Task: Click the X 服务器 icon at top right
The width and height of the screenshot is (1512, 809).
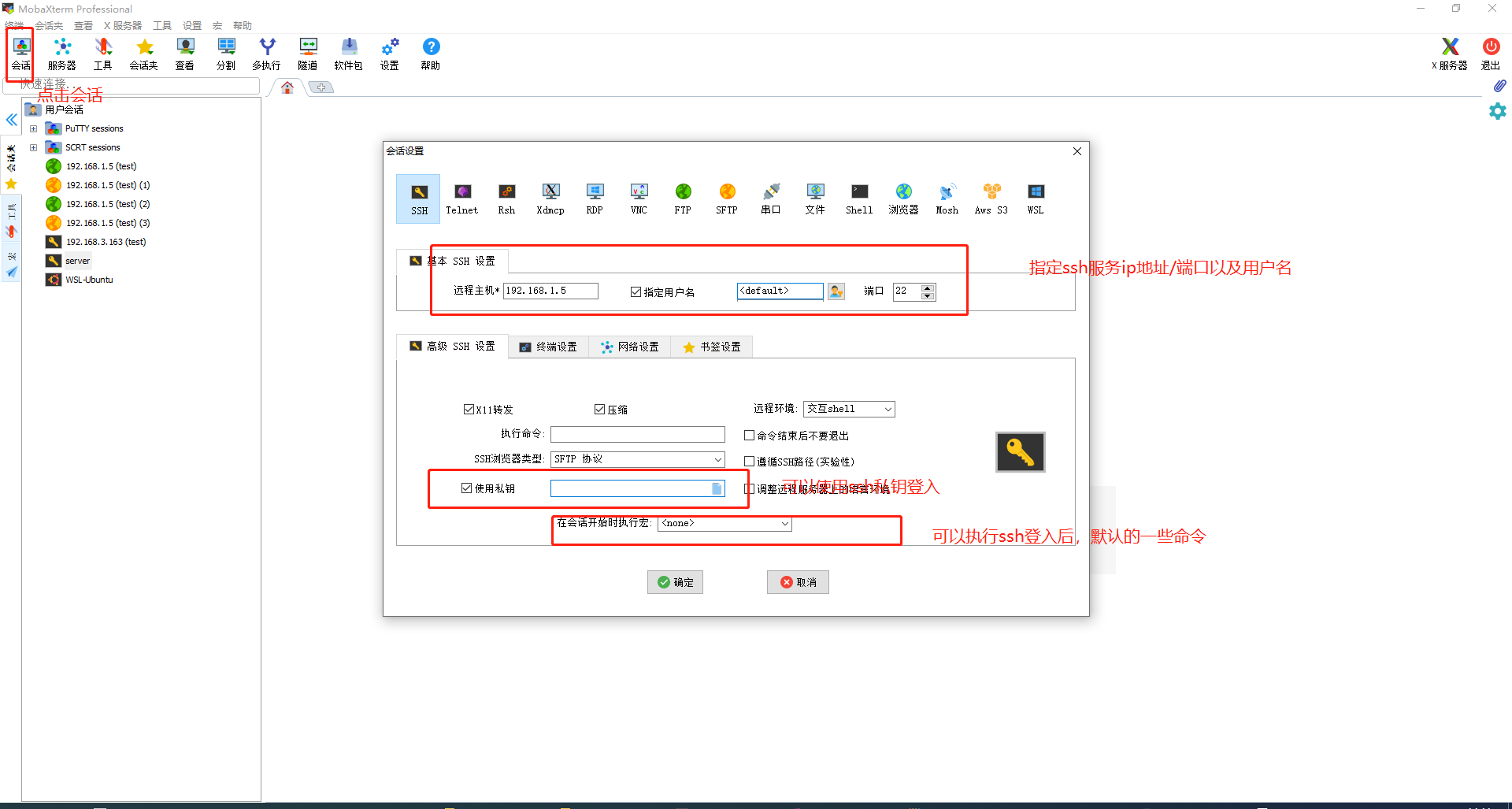Action: (x=1450, y=54)
